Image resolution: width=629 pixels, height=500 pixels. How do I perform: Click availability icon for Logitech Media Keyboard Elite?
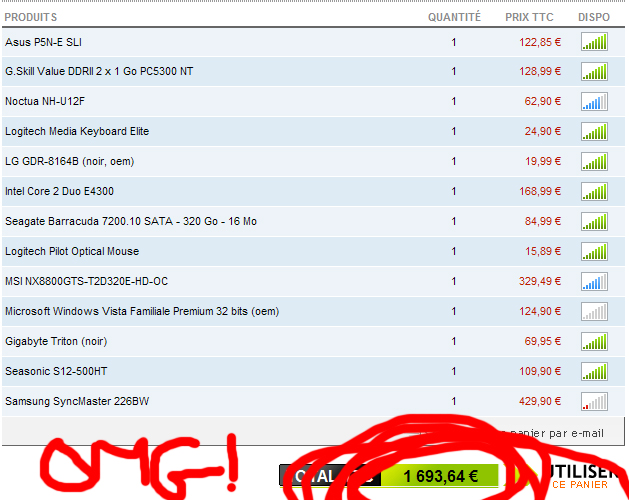[594, 132]
